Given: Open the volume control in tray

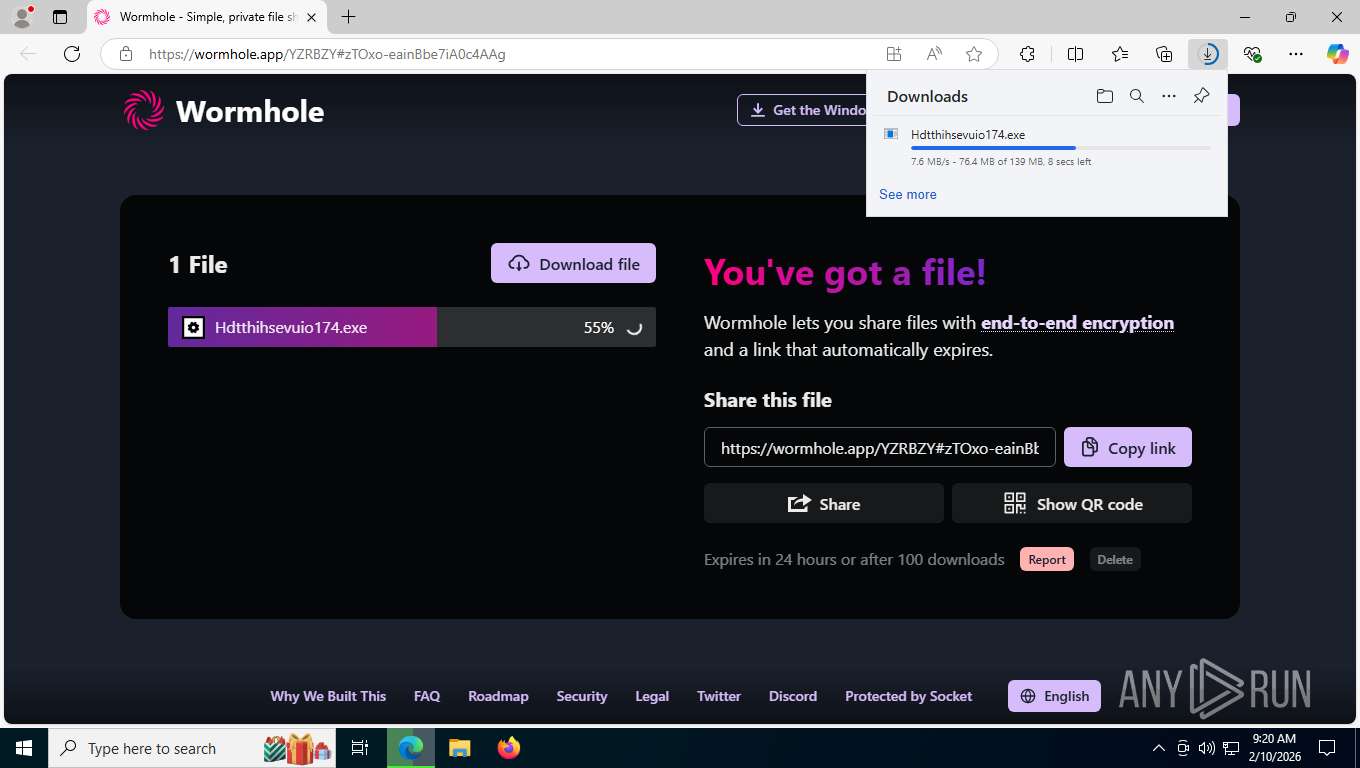Looking at the screenshot, I should [x=1207, y=748].
